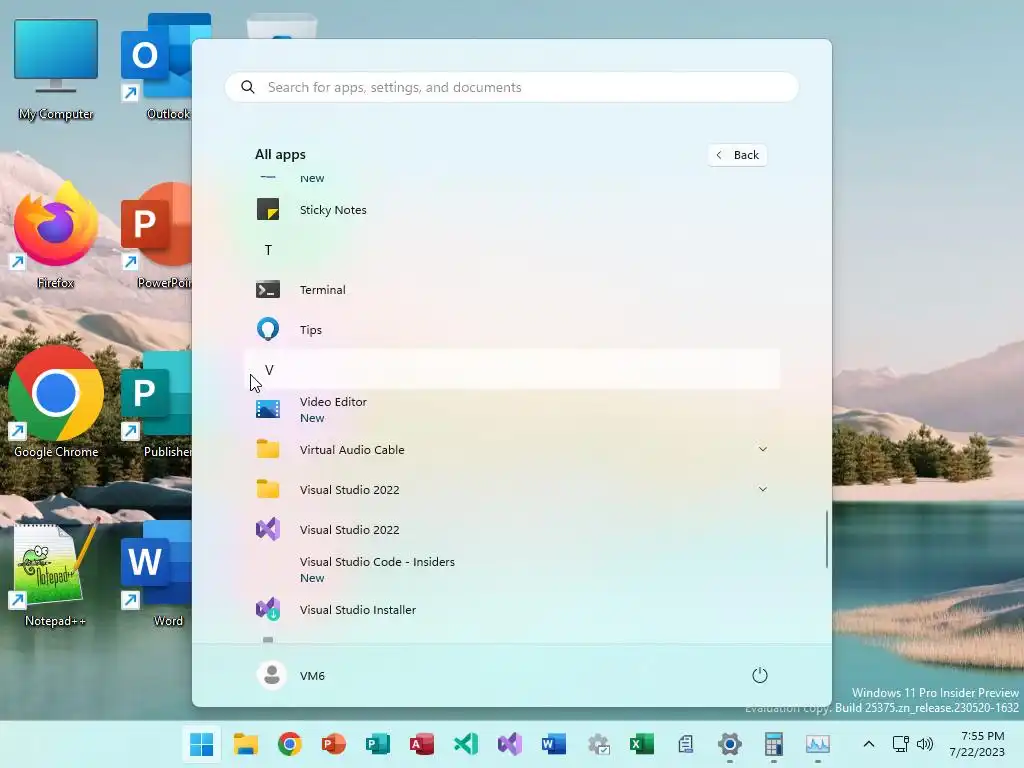Go Back from All apps
Image resolution: width=1024 pixels, height=768 pixels.
pyautogui.click(x=738, y=155)
